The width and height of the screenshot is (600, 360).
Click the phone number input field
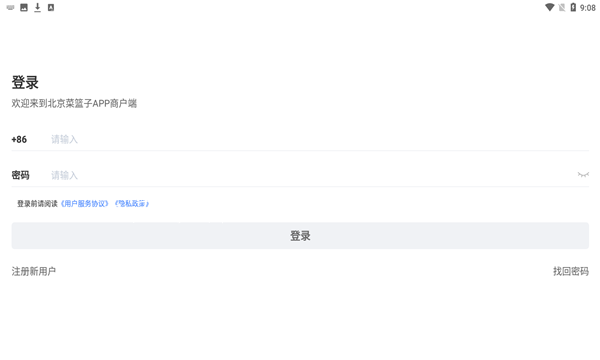pyautogui.click(x=320, y=139)
